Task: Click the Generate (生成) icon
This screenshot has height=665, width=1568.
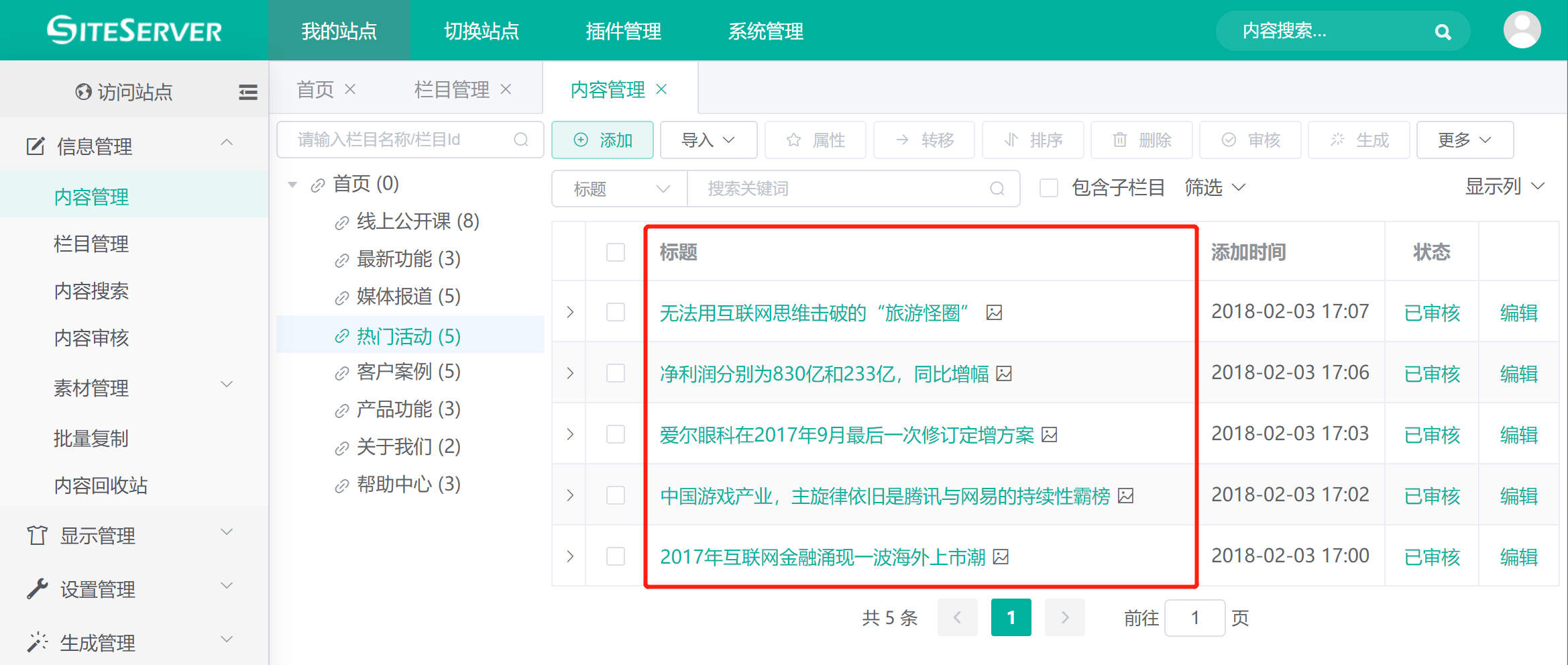Action: [1337, 140]
